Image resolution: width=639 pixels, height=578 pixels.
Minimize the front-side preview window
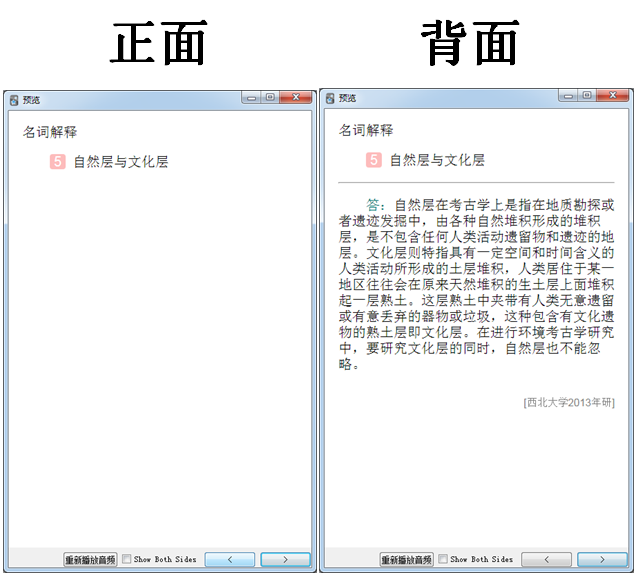pos(251,98)
